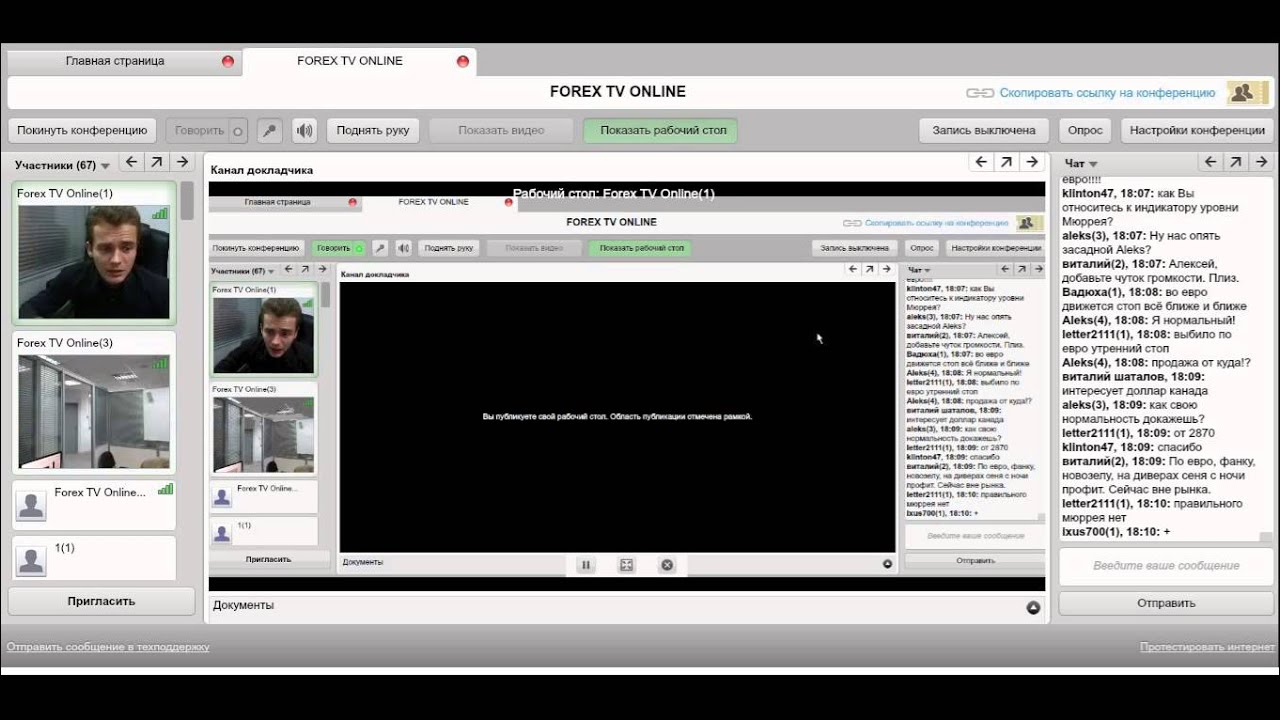Click signal bars on Forex TV Online(1)
Screen dimensions: 1280x720
click(160, 213)
